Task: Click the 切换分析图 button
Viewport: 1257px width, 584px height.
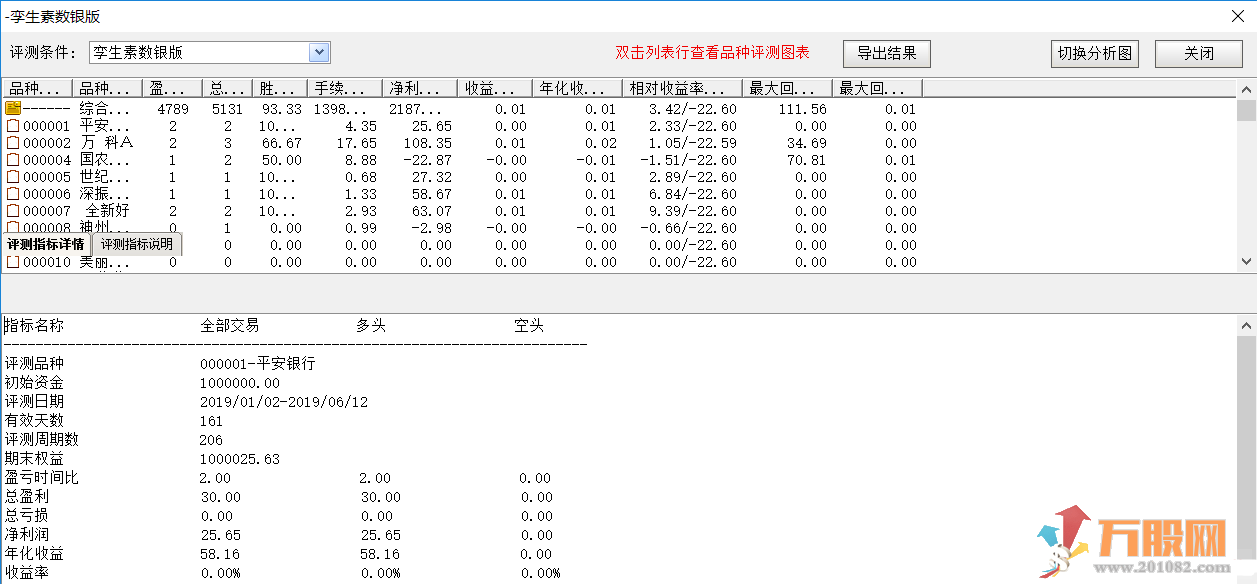Action: point(1095,53)
